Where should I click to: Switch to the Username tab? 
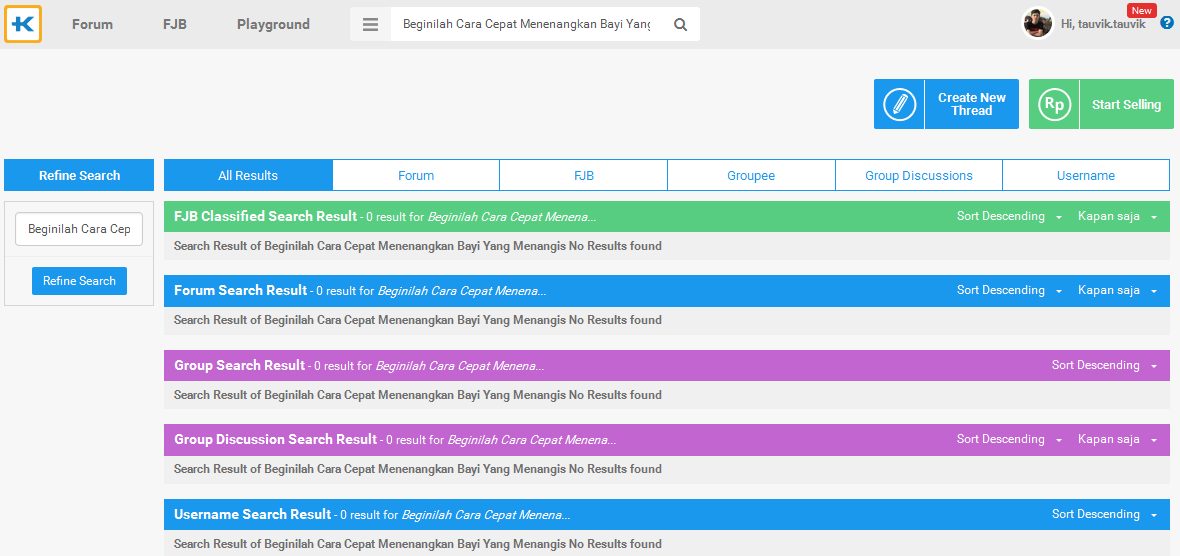[x=1086, y=175]
